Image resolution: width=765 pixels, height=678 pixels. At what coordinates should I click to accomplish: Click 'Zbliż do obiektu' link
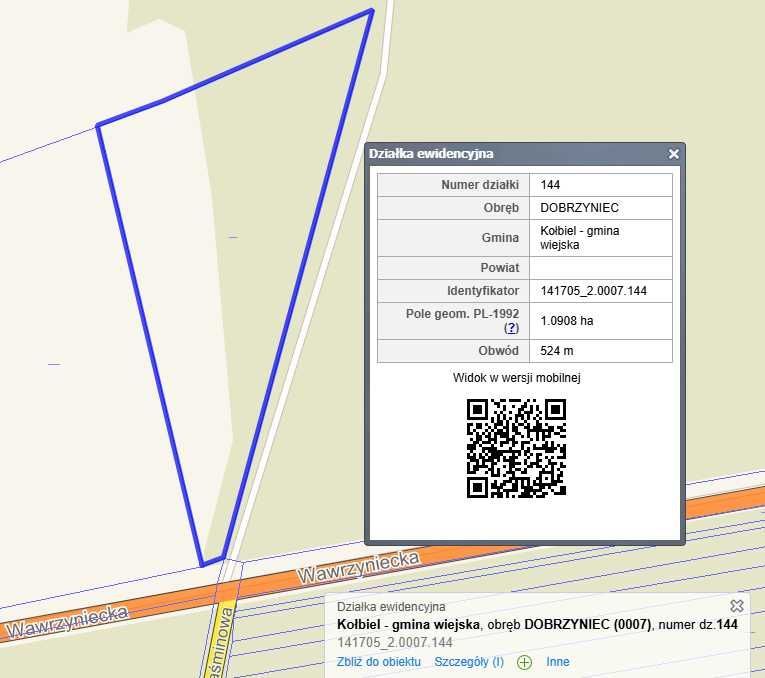pos(379,662)
